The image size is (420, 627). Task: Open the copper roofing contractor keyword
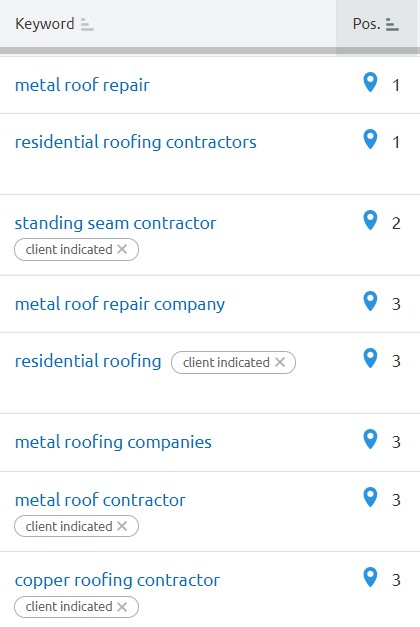tap(117, 580)
